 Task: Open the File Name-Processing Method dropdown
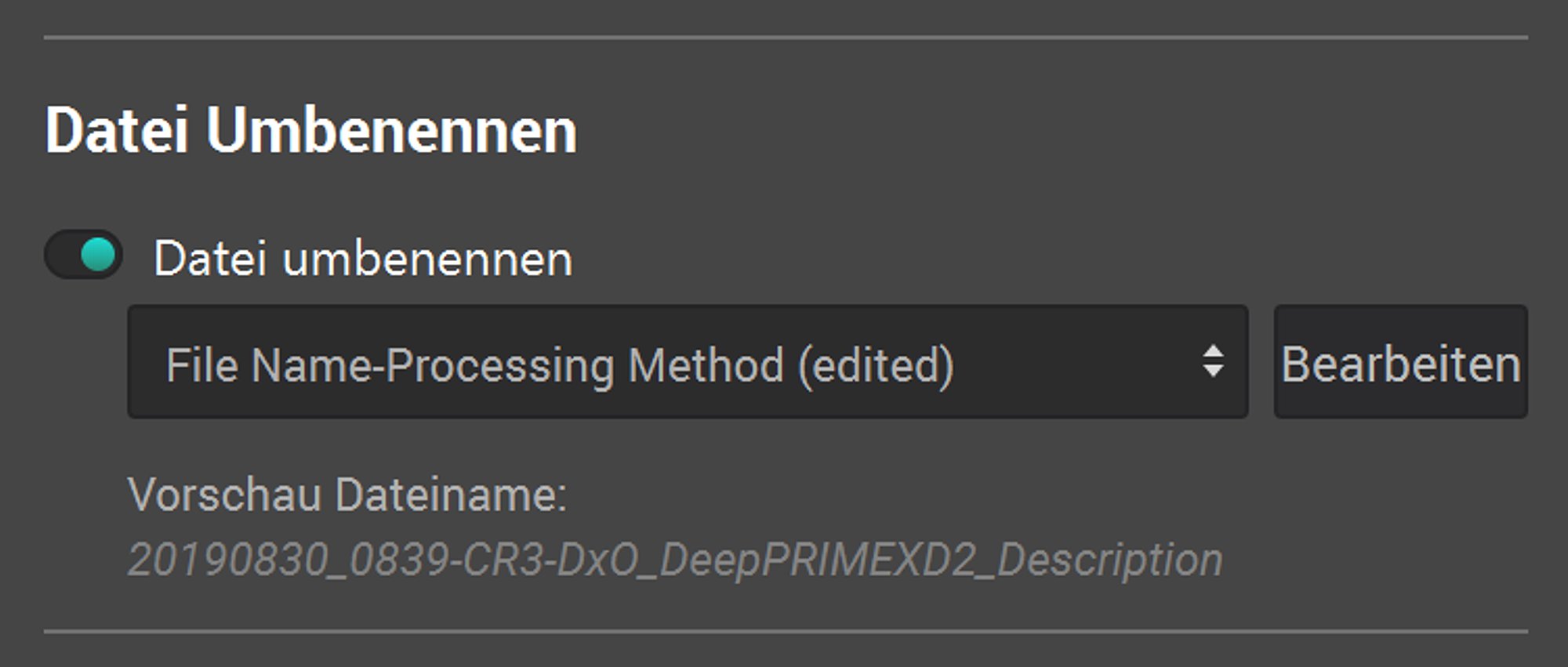click(x=687, y=362)
